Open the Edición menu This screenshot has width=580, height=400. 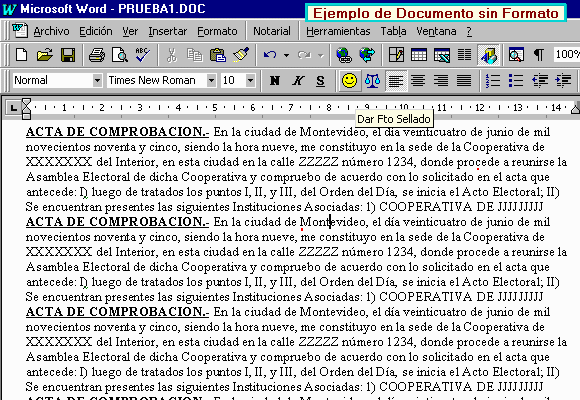pos(96,31)
